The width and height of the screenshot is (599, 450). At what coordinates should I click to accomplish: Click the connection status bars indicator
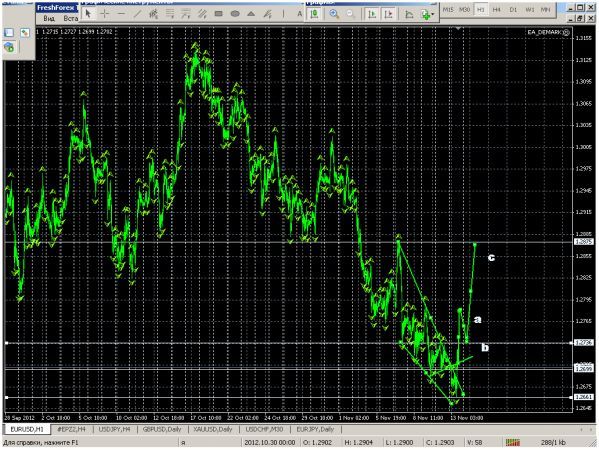tap(513, 442)
